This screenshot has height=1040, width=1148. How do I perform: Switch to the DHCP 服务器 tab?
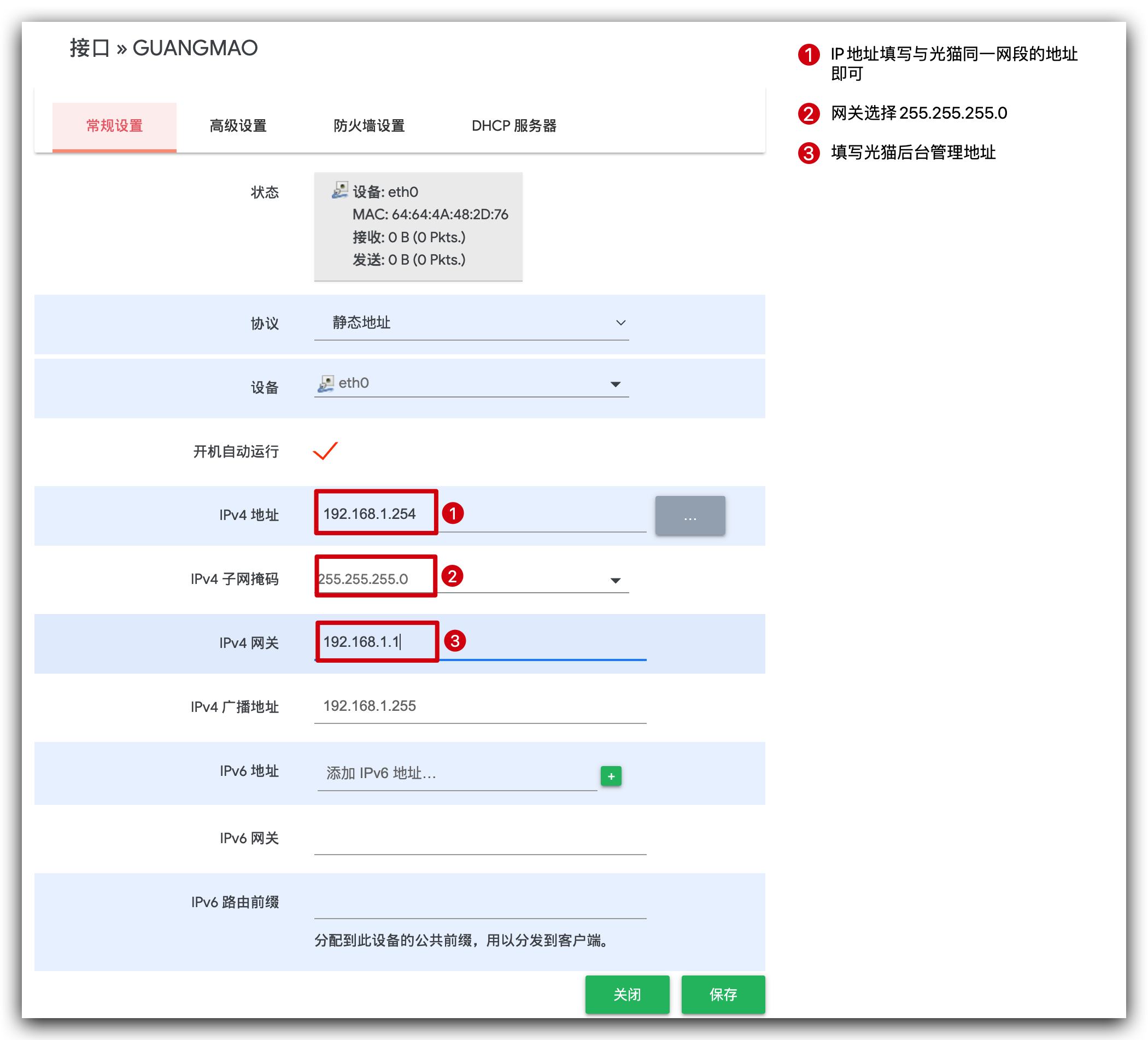coord(514,126)
